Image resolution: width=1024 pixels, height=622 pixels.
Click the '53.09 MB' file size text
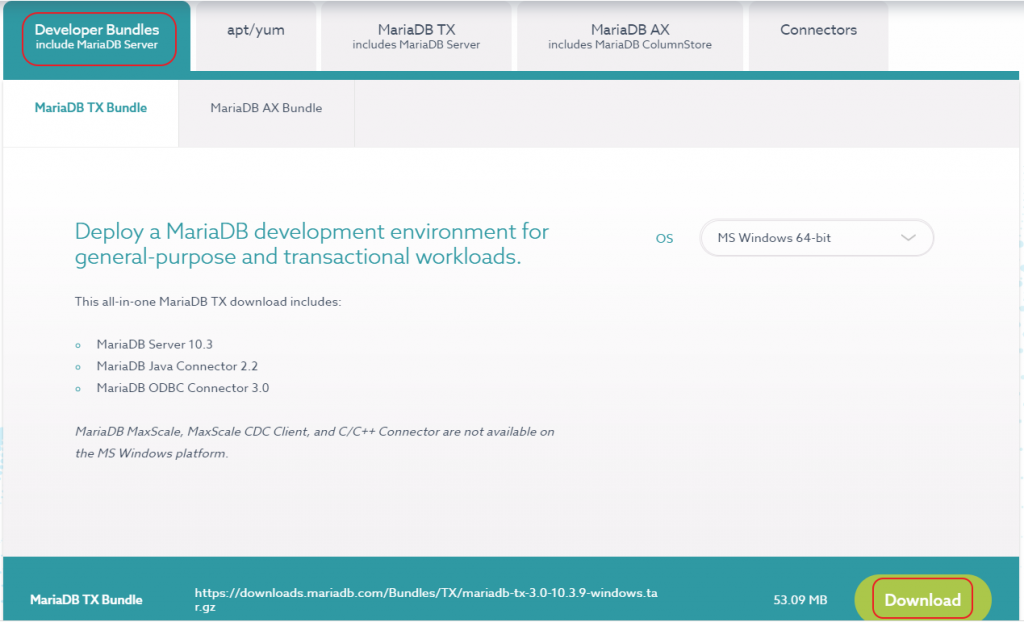pos(800,600)
